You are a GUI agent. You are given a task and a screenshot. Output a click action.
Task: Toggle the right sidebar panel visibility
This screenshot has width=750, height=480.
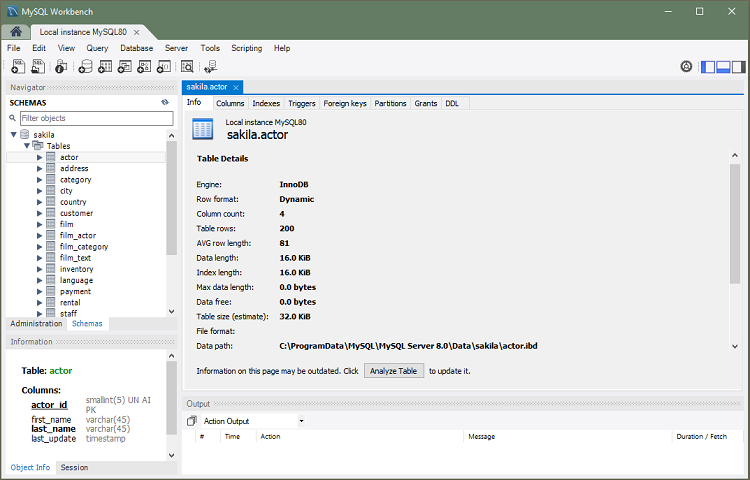click(738, 67)
